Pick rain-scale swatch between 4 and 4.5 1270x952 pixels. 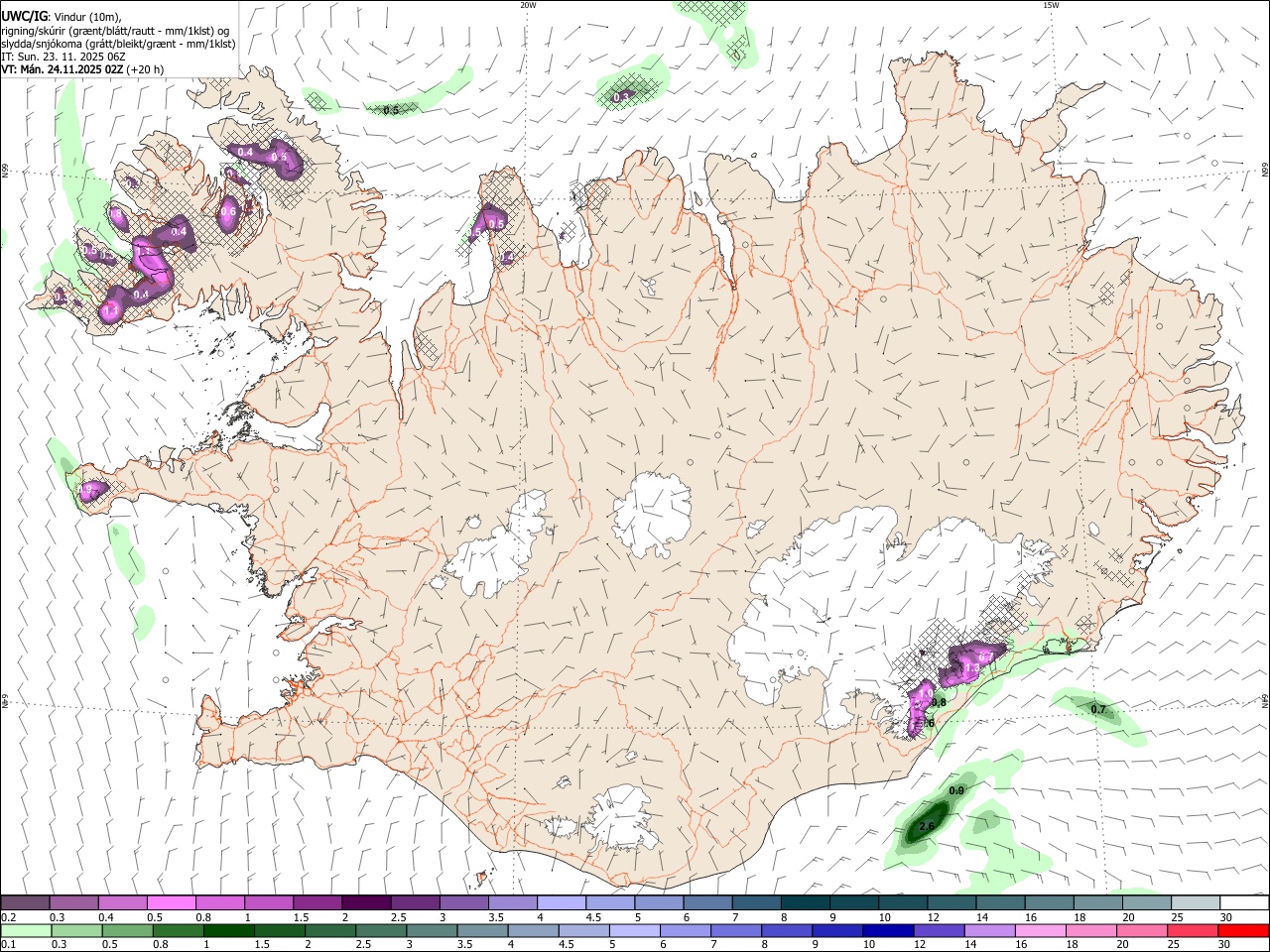point(533,930)
